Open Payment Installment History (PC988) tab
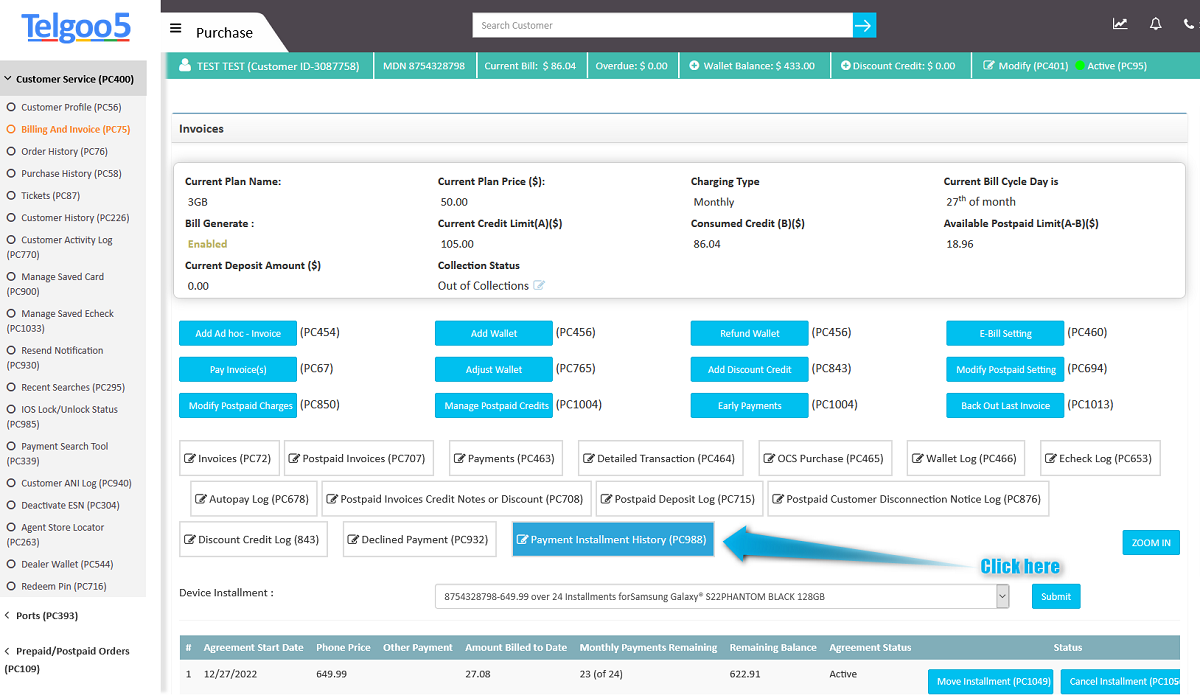 (612, 540)
